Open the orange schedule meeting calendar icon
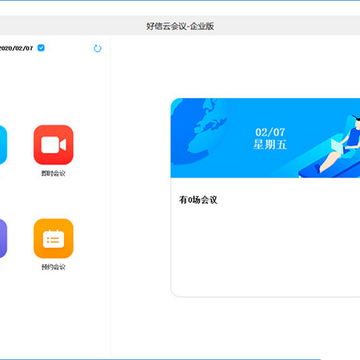The height and width of the screenshot is (360, 360). [x=53, y=239]
